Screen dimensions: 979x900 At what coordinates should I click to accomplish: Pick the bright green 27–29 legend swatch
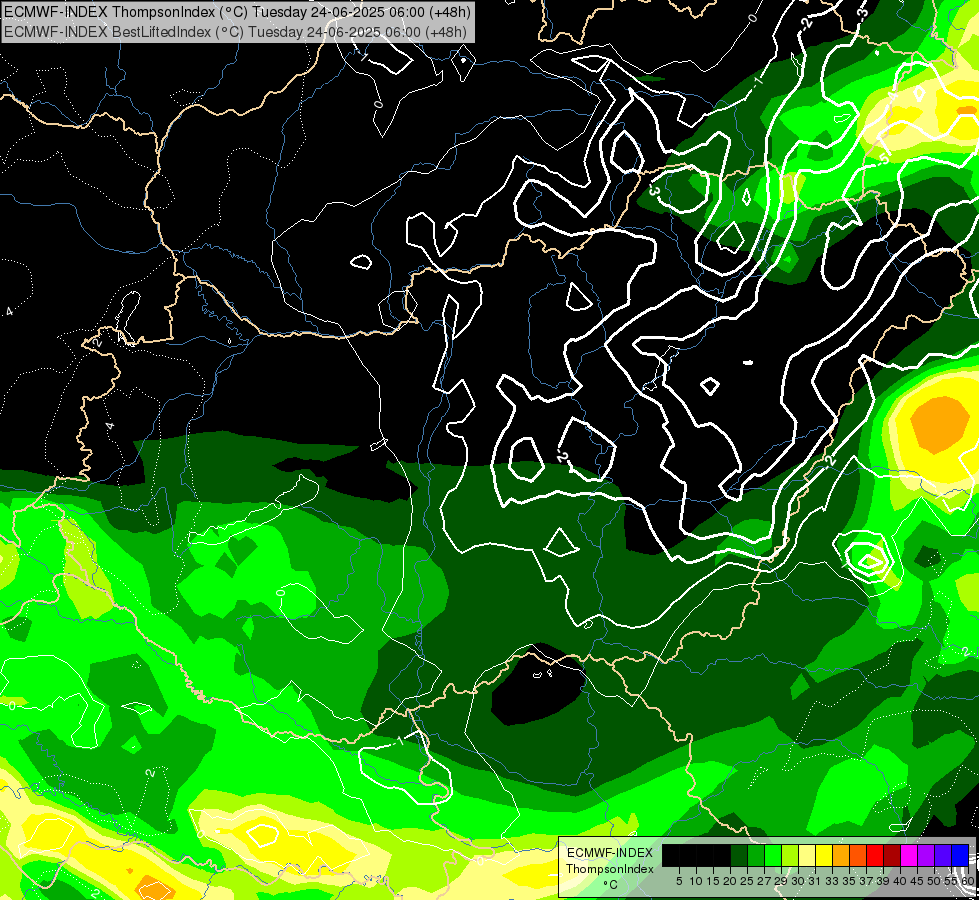[773, 855]
